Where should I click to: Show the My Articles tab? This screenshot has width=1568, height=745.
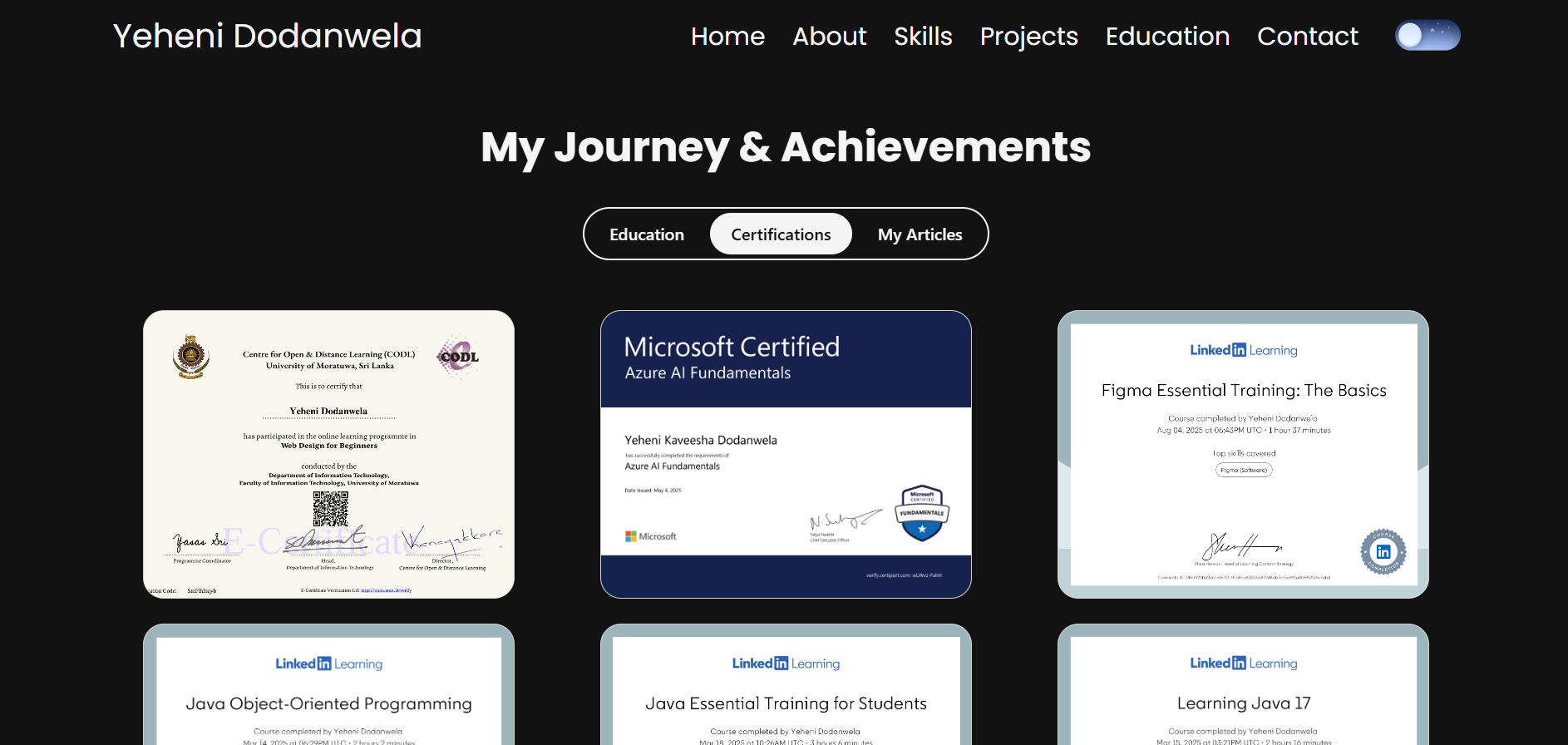click(920, 234)
